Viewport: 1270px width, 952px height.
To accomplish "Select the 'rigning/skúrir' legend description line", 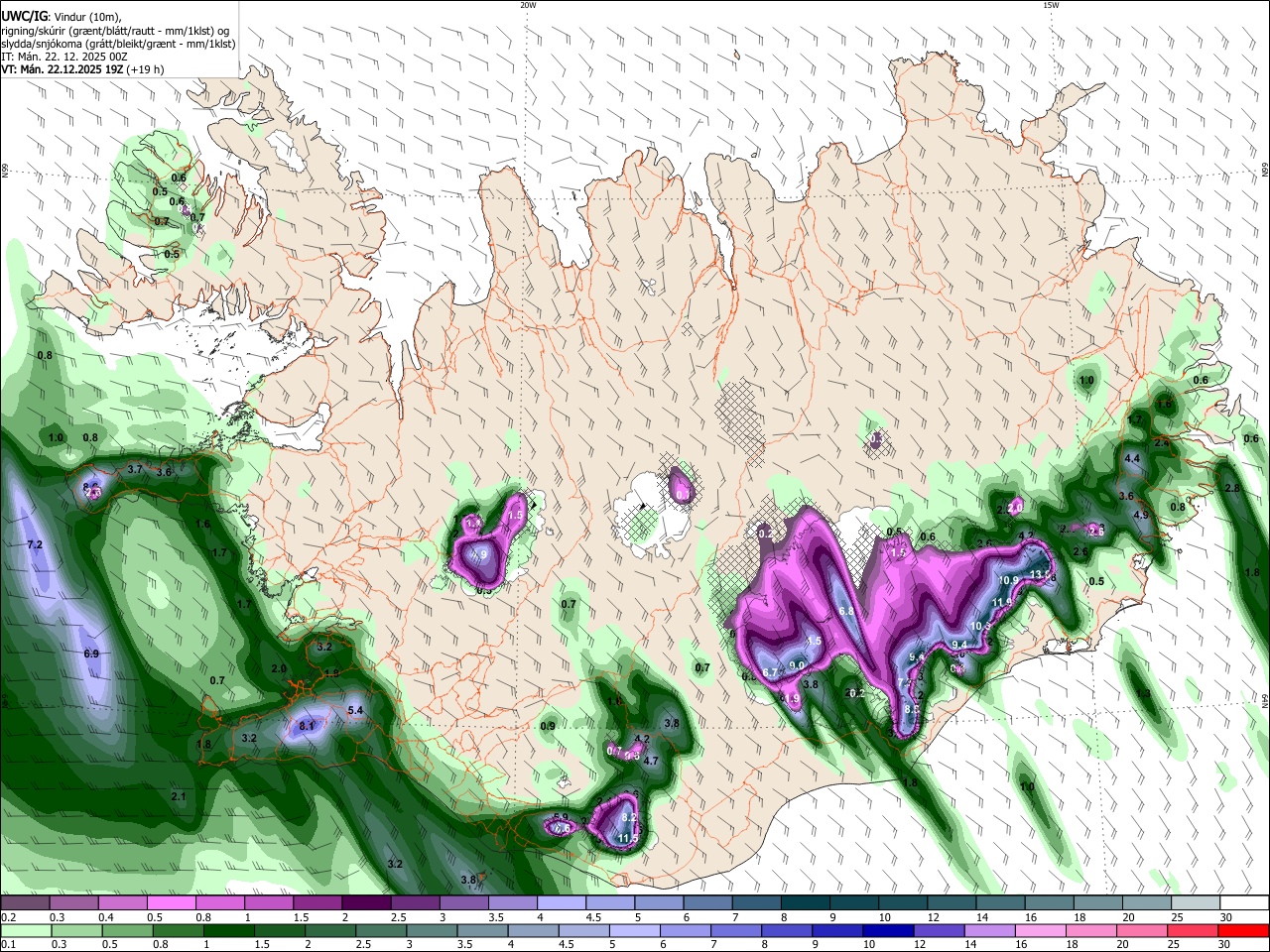I will [115, 31].
